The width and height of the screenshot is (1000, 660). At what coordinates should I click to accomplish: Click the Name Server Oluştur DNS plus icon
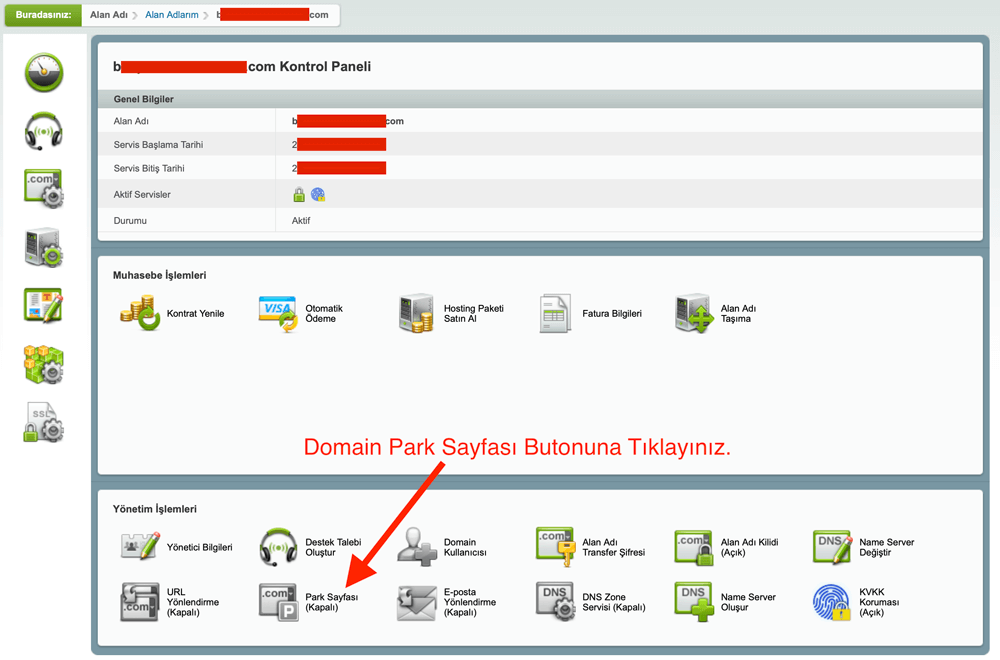(x=695, y=601)
